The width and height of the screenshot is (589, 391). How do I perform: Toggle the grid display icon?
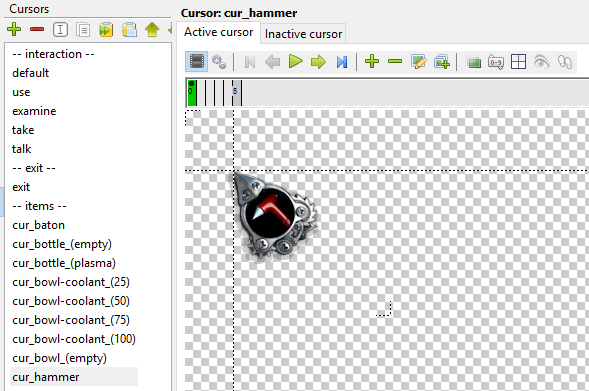pyautogui.click(x=518, y=62)
